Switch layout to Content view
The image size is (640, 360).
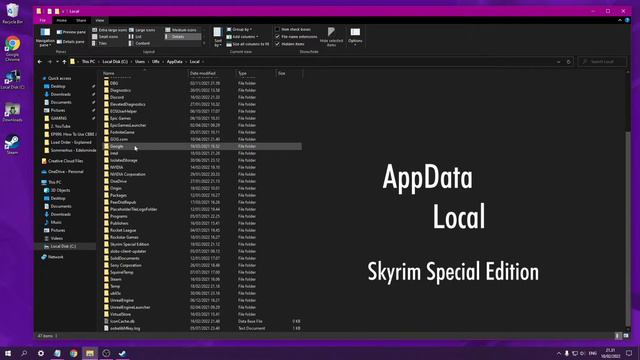(140, 43)
